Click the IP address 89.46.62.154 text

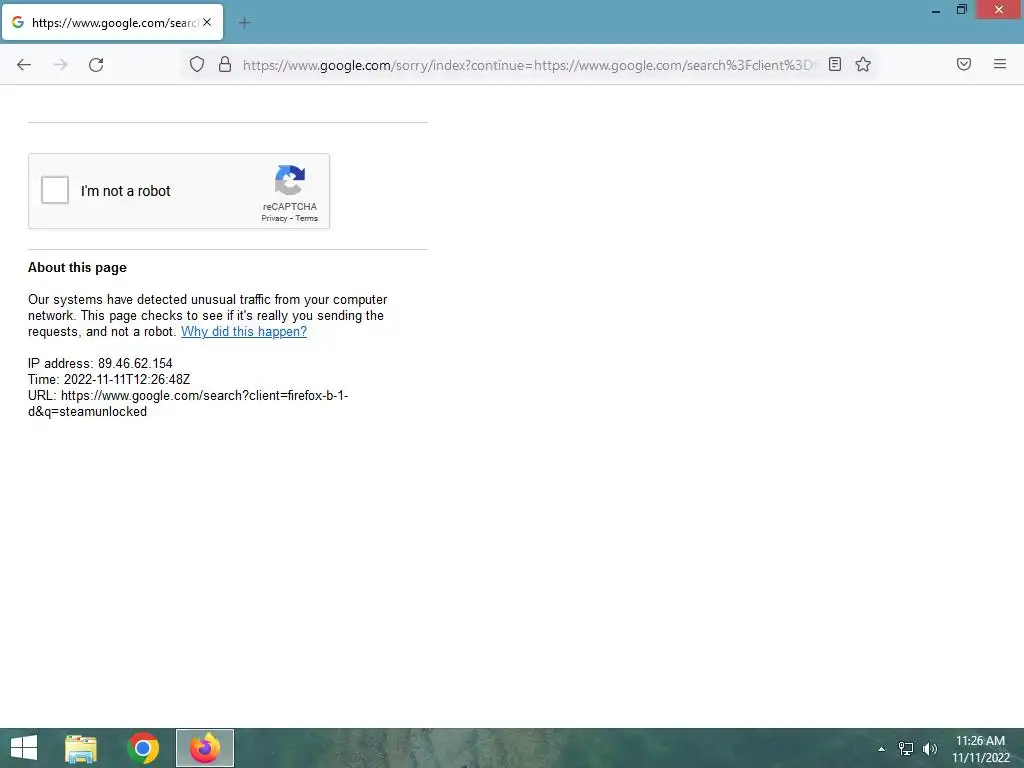point(100,363)
